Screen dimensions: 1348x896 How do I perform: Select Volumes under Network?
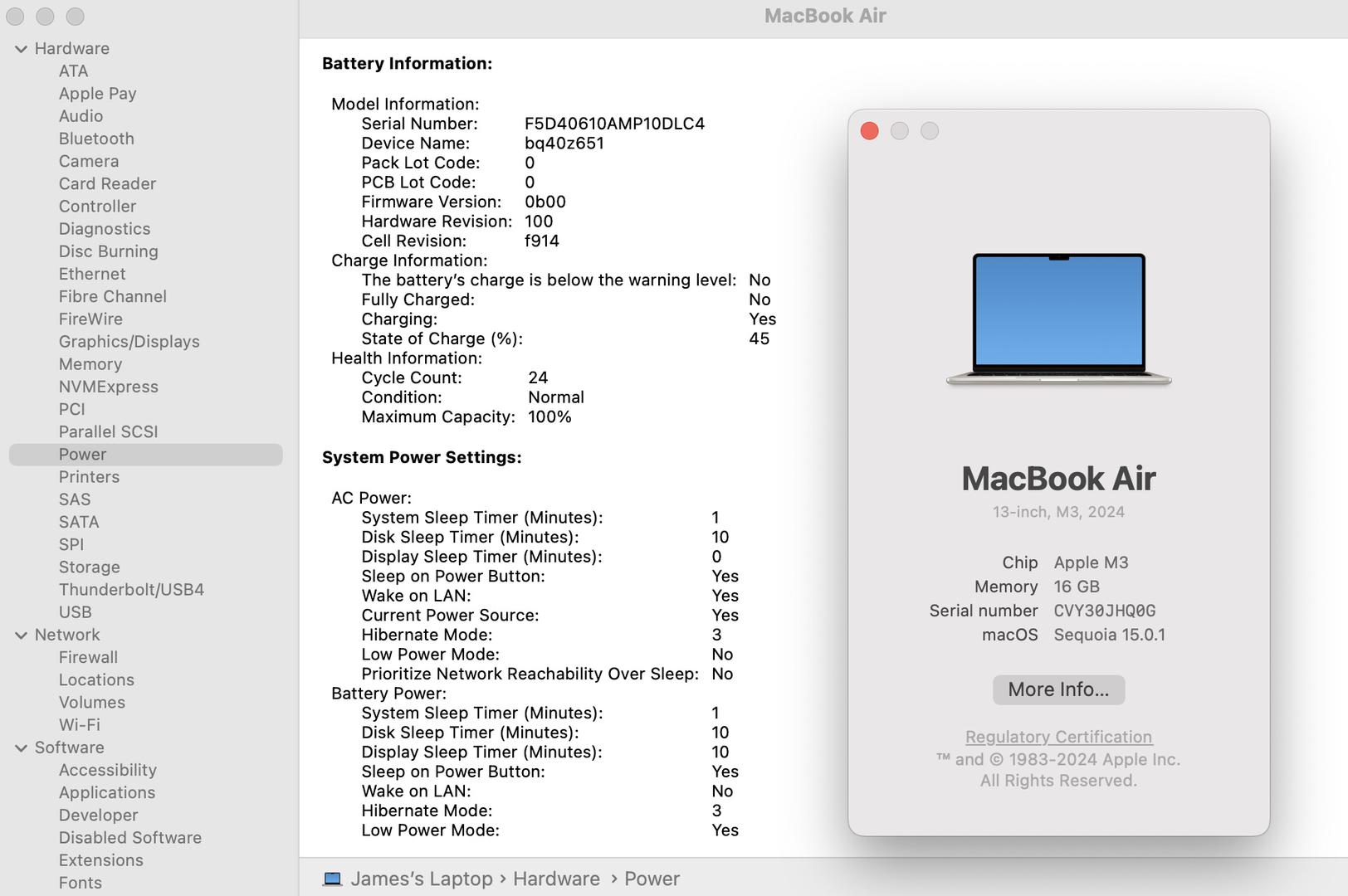click(91, 702)
